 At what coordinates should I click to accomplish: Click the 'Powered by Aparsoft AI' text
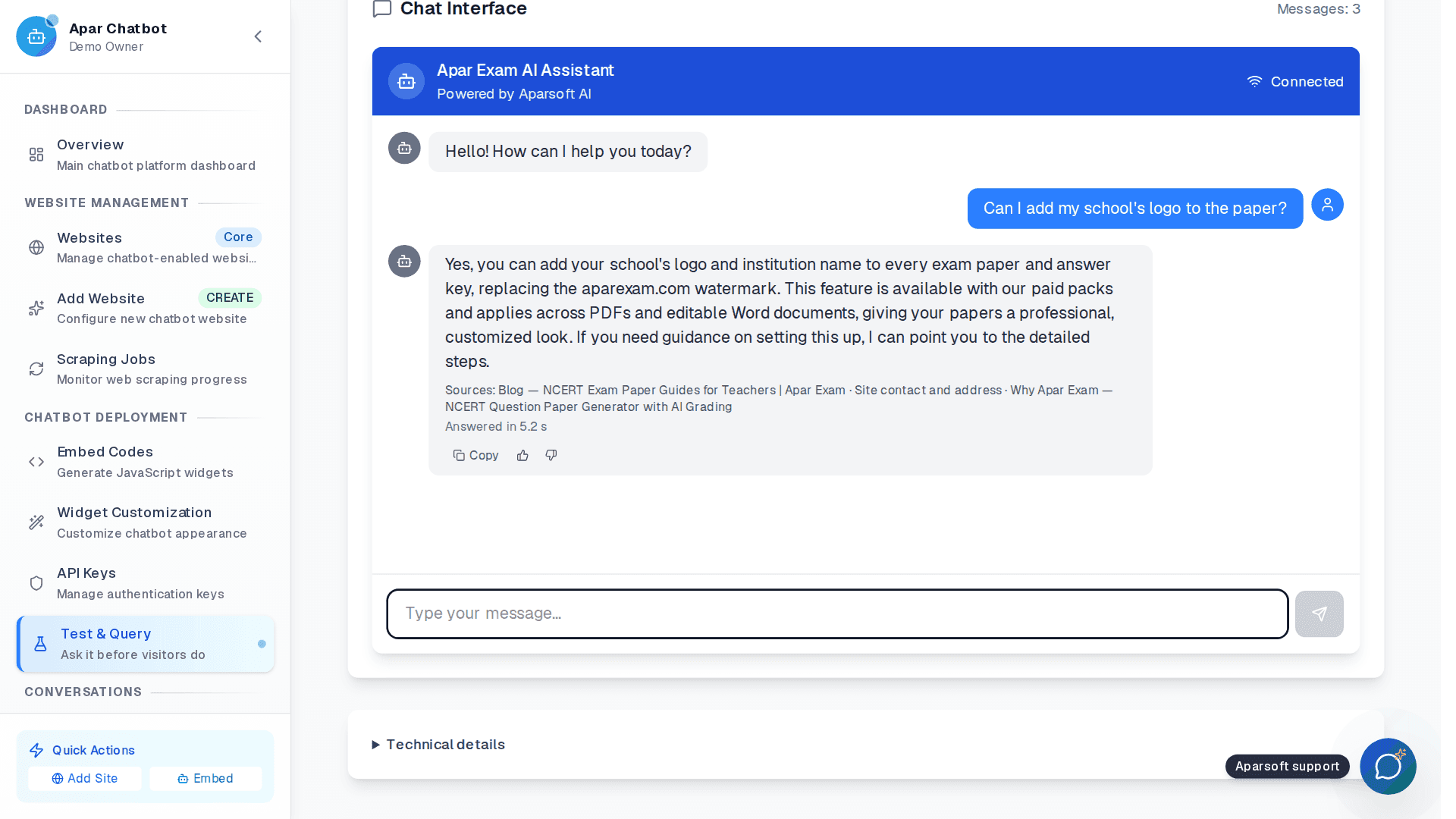coord(514,94)
